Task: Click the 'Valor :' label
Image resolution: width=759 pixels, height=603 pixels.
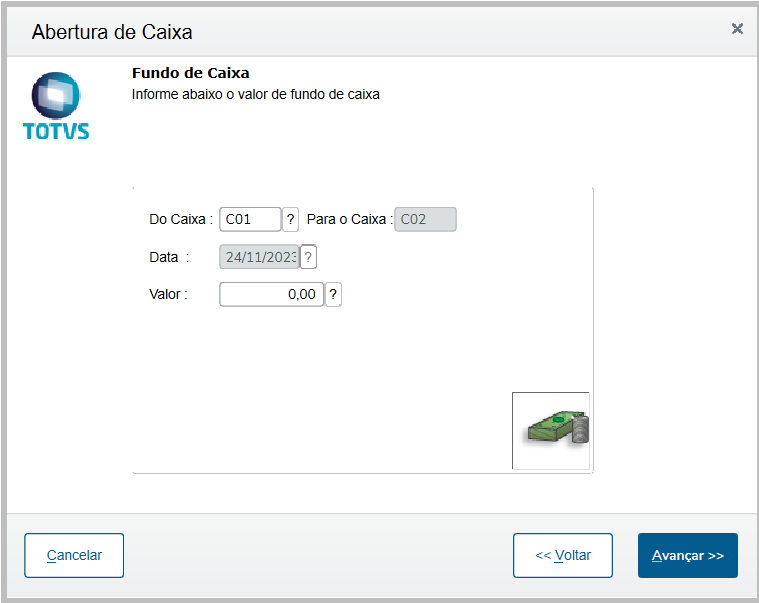Action: pos(168,294)
